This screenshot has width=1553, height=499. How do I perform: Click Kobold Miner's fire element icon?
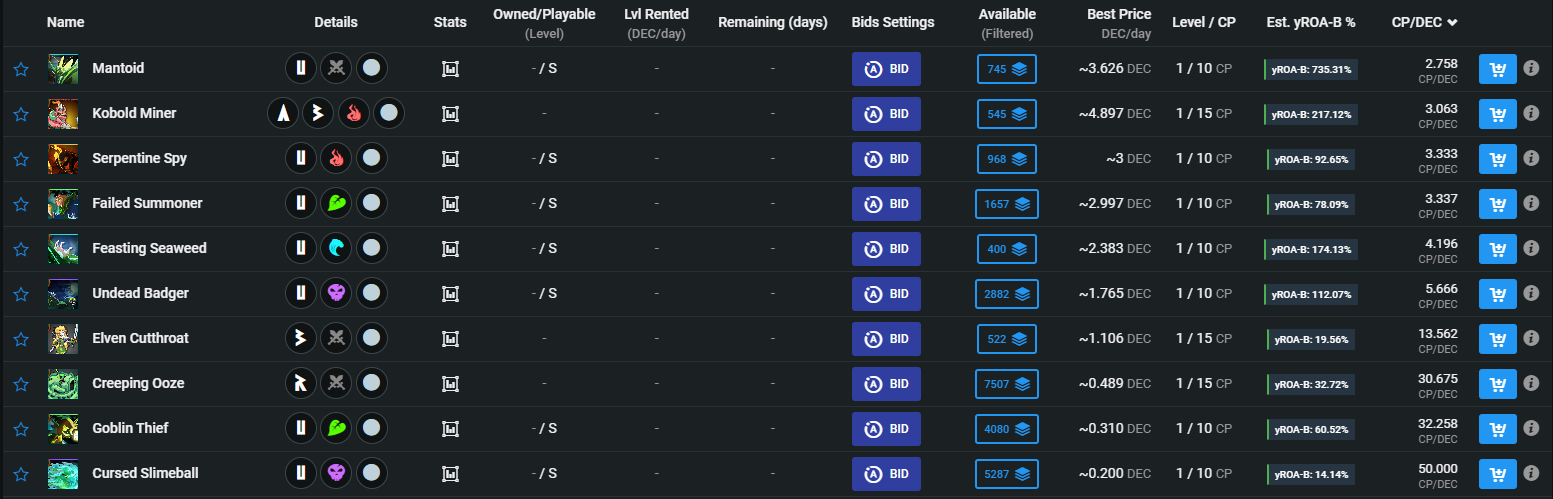tap(354, 114)
